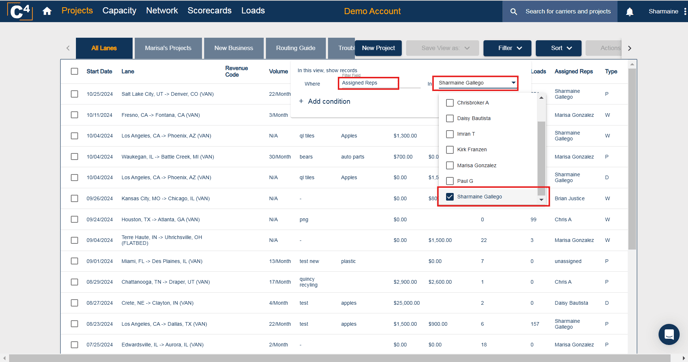Click the table vertical scrollbar
The width and height of the screenshot is (688, 362).
pos(632,159)
